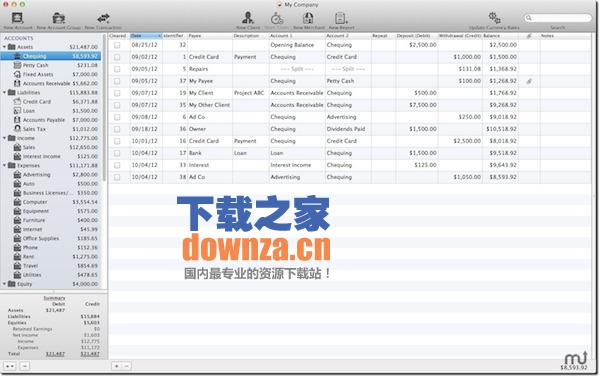The width and height of the screenshot is (600, 377).
Task: Open the add account popup button
Action: 10,366
